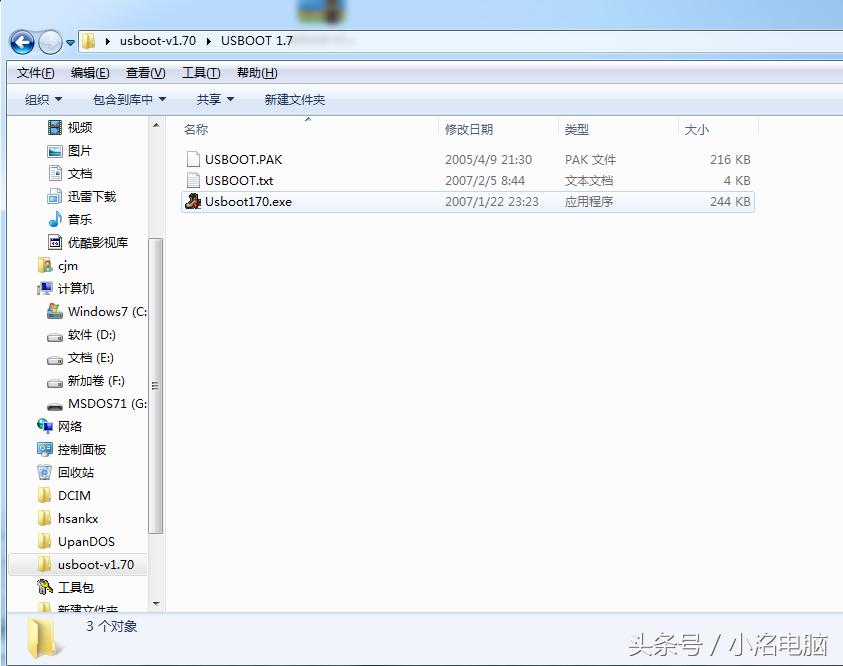
Task: Open the 查看 menu
Action: (x=144, y=72)
